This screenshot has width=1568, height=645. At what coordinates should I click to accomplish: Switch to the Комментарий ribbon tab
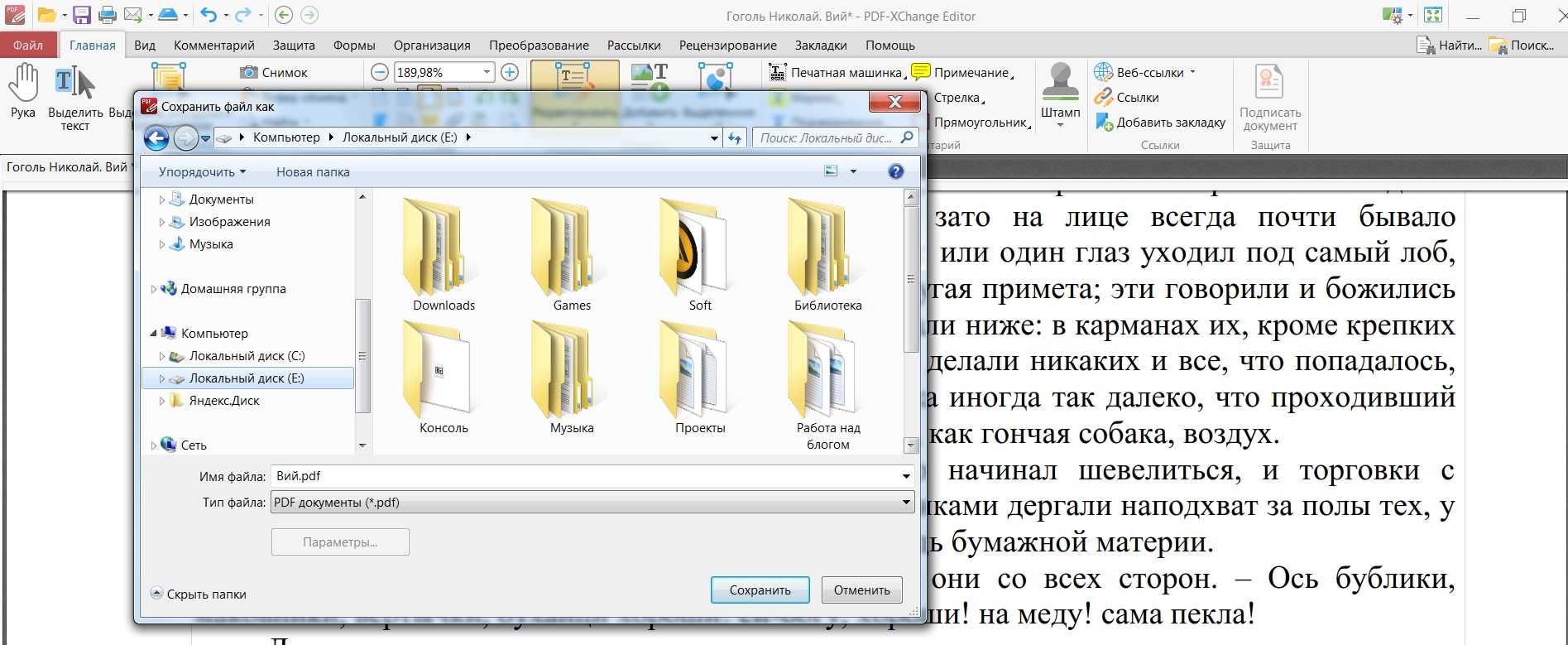tap(214, 46)
